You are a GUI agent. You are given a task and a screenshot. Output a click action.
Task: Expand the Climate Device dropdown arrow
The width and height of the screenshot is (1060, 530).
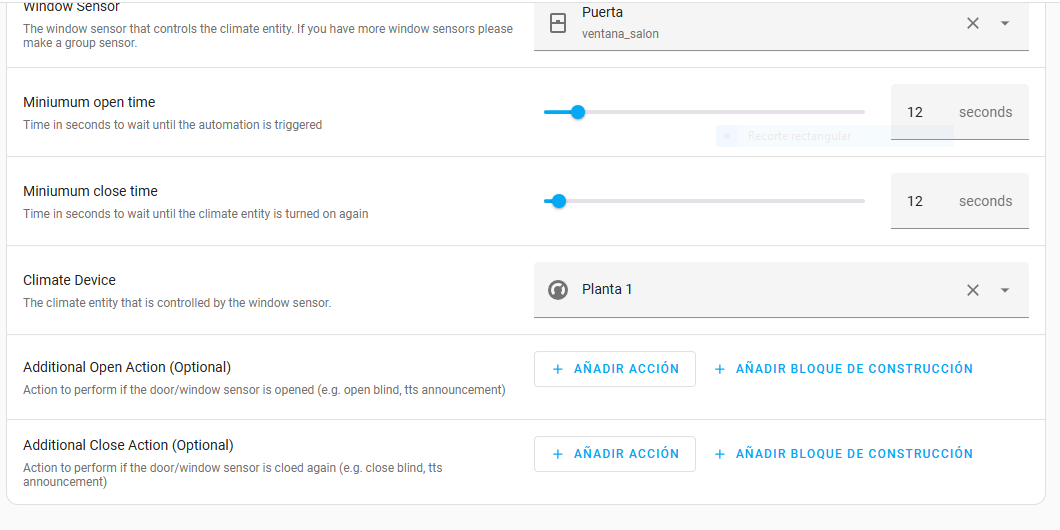(x=1005, y=290)
